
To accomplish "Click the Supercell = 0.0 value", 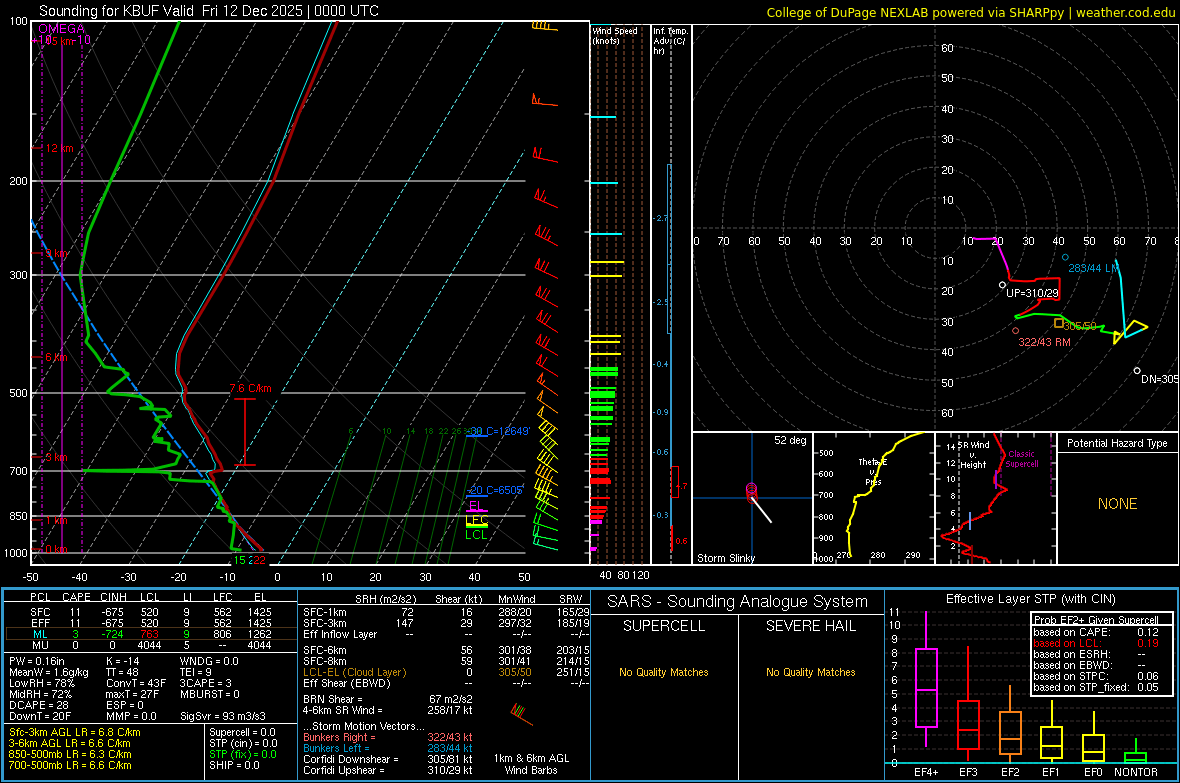I will [x=242, y=732].
